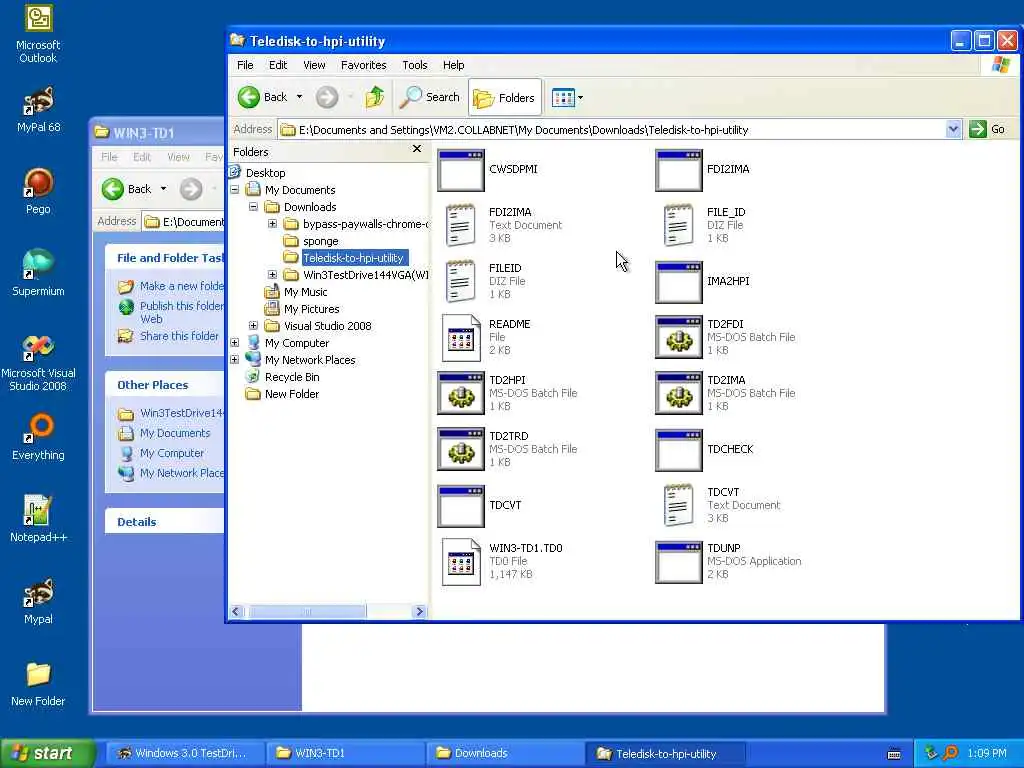
Task: Click the address path input field
Action: pos(611,130)
